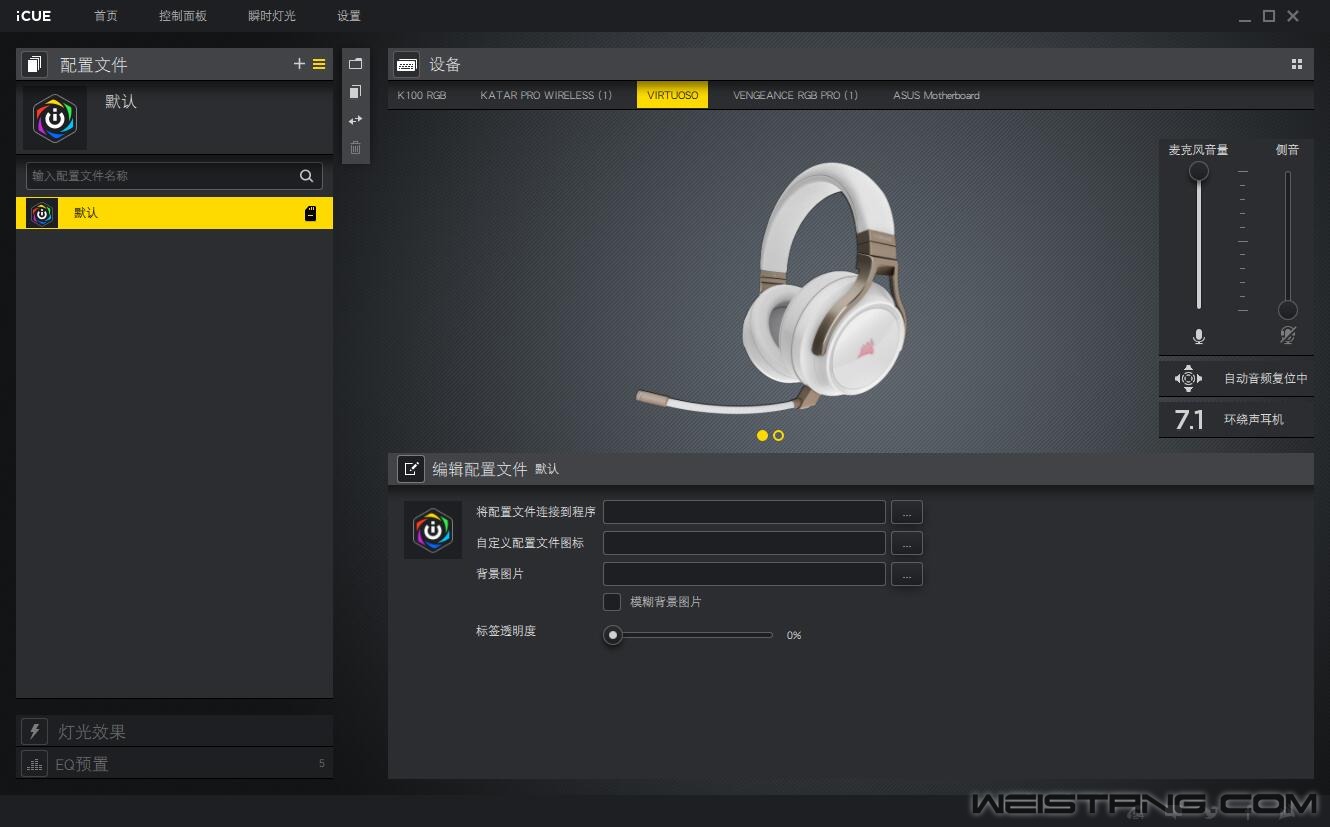
Task: Click the 0% opacity value
Action: 794,635
